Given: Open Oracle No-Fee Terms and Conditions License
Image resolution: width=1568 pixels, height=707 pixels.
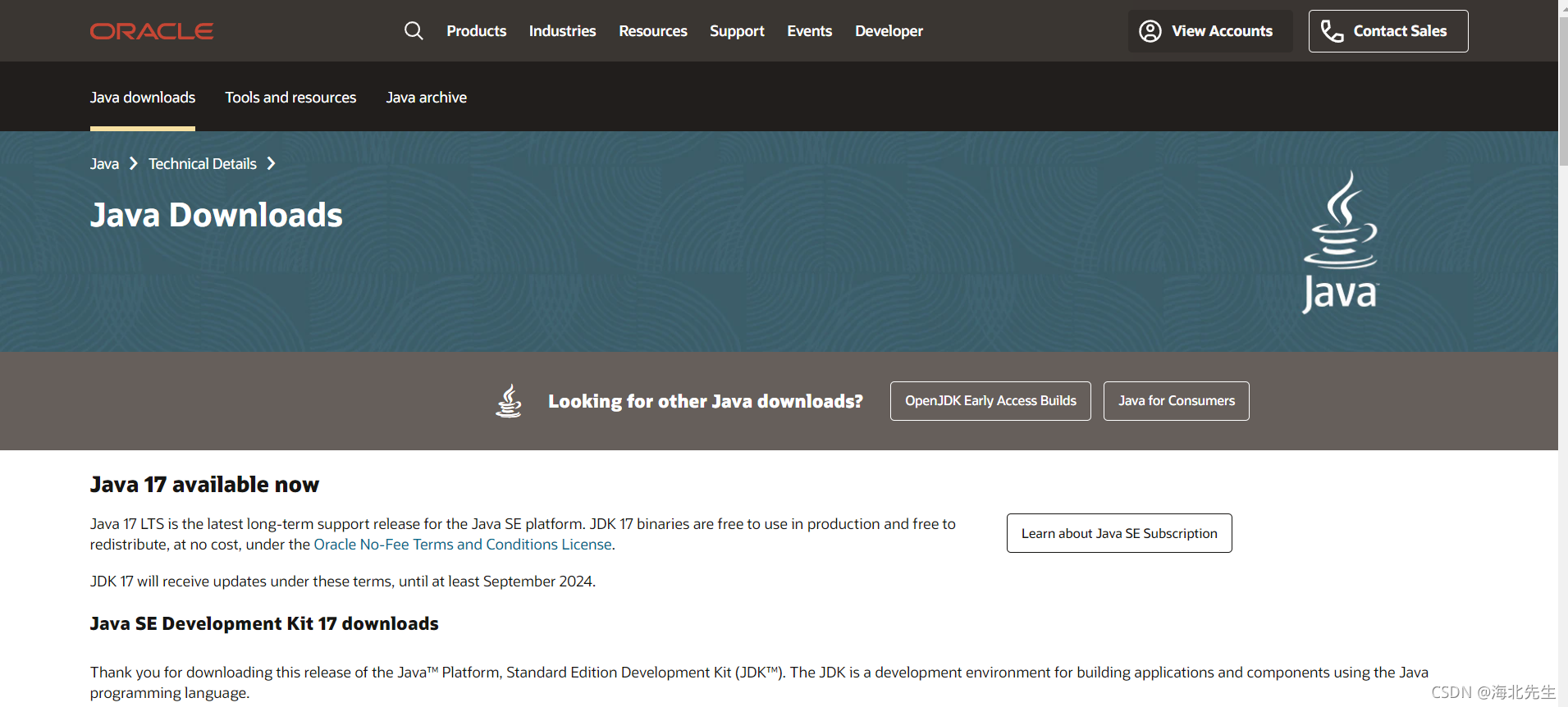Looking at the screenshot, I should (x=463, y=545).
